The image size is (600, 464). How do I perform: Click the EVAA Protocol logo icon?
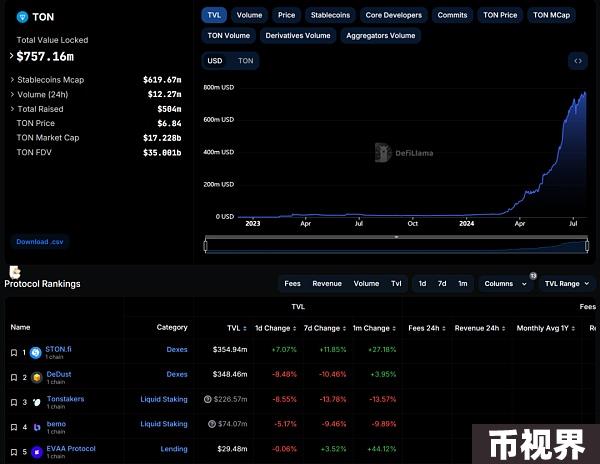(37, 452)
